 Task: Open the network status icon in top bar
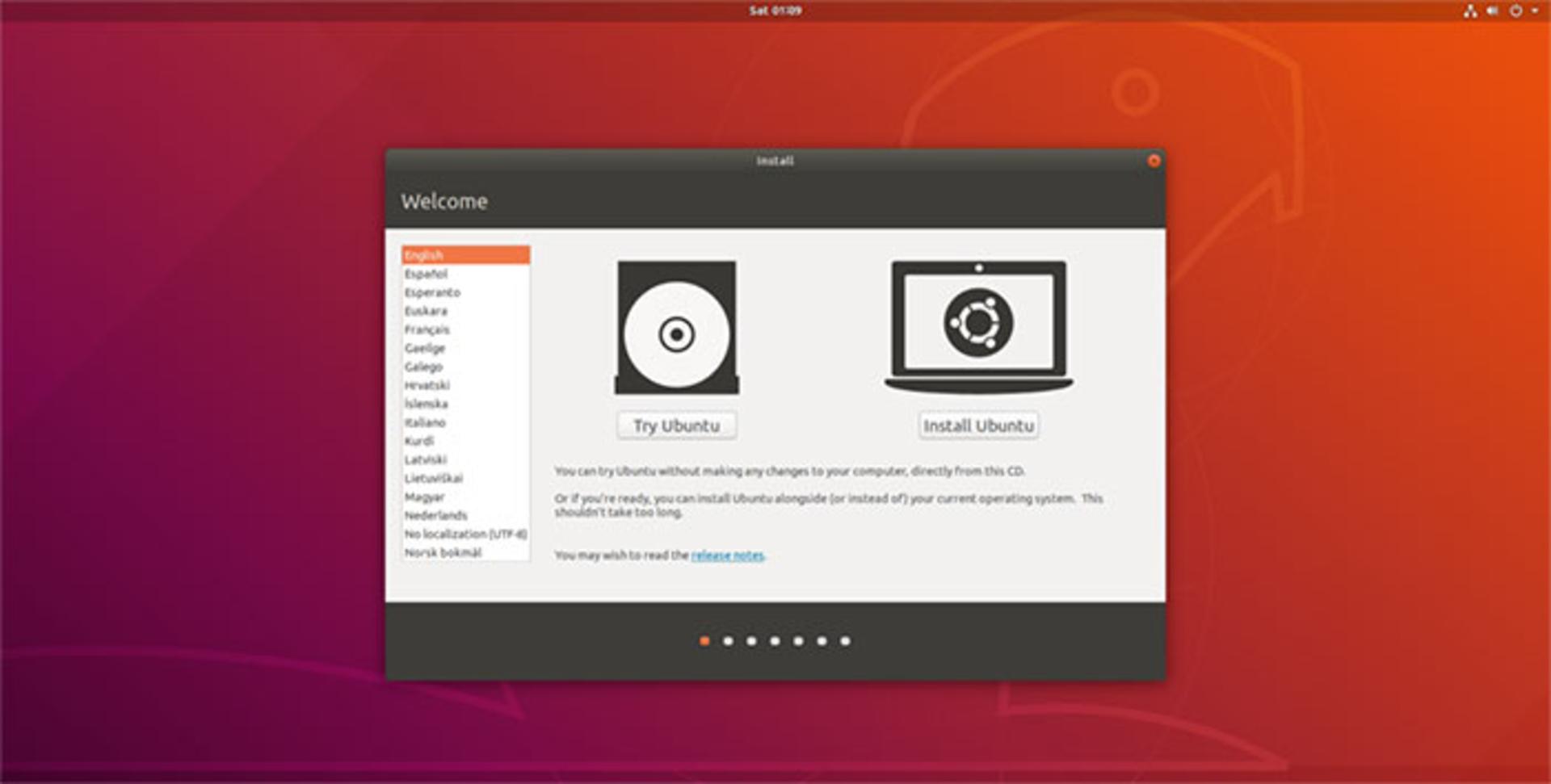(1470, 10)
